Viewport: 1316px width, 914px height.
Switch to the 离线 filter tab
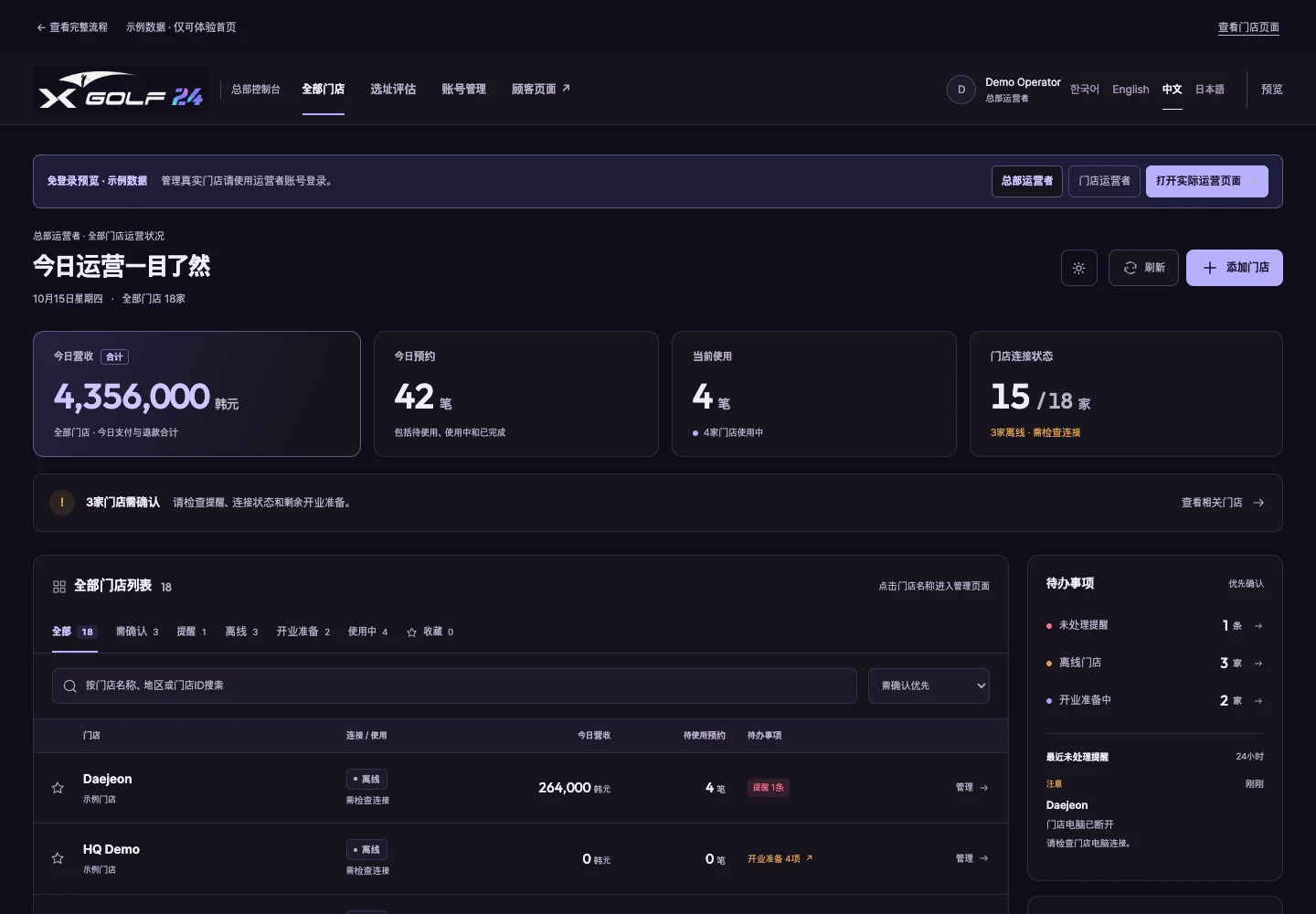(241, 632)
